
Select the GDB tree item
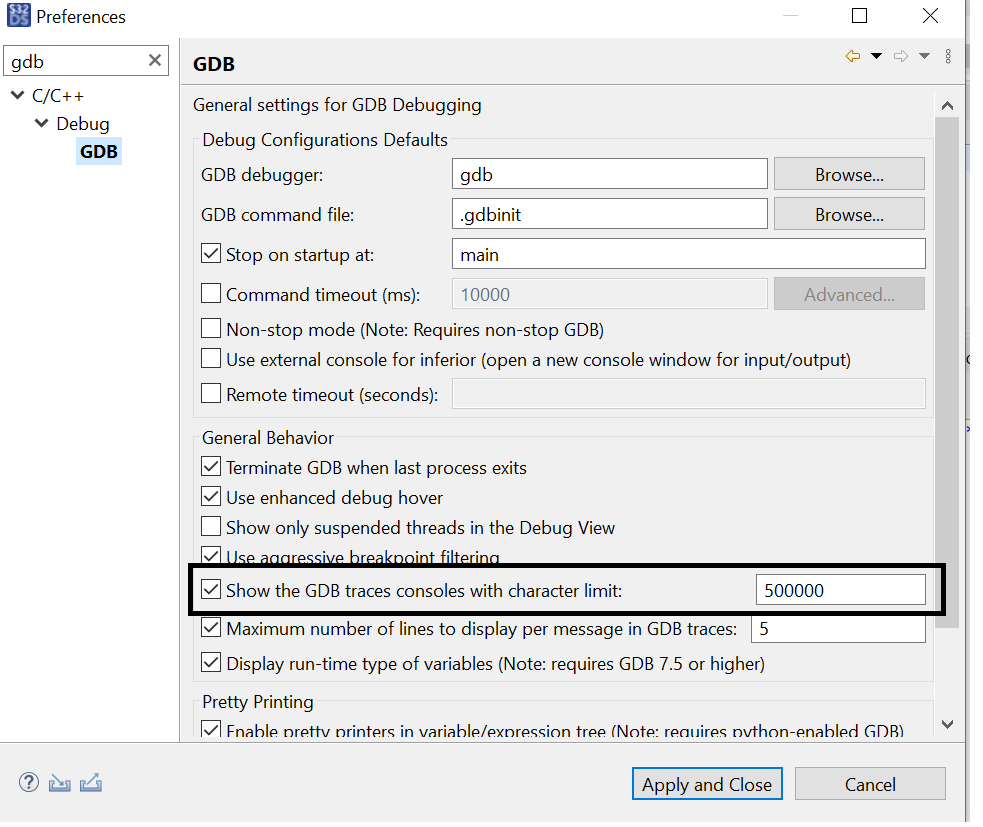(x=99, y=151)
